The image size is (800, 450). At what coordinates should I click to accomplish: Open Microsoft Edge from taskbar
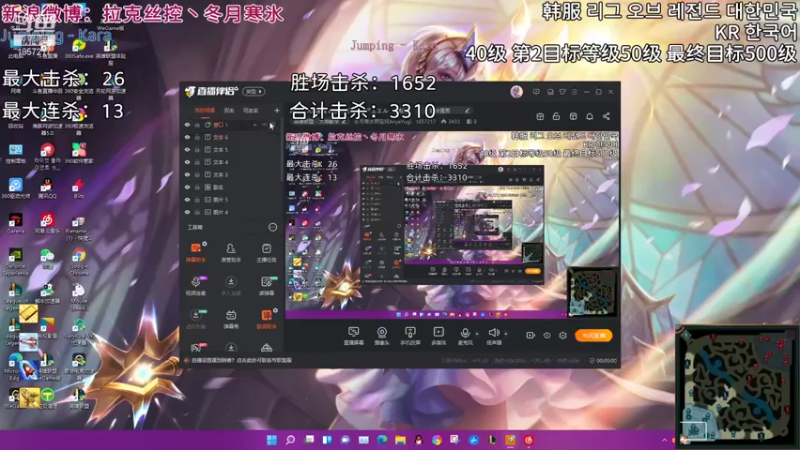pos(382,440)
